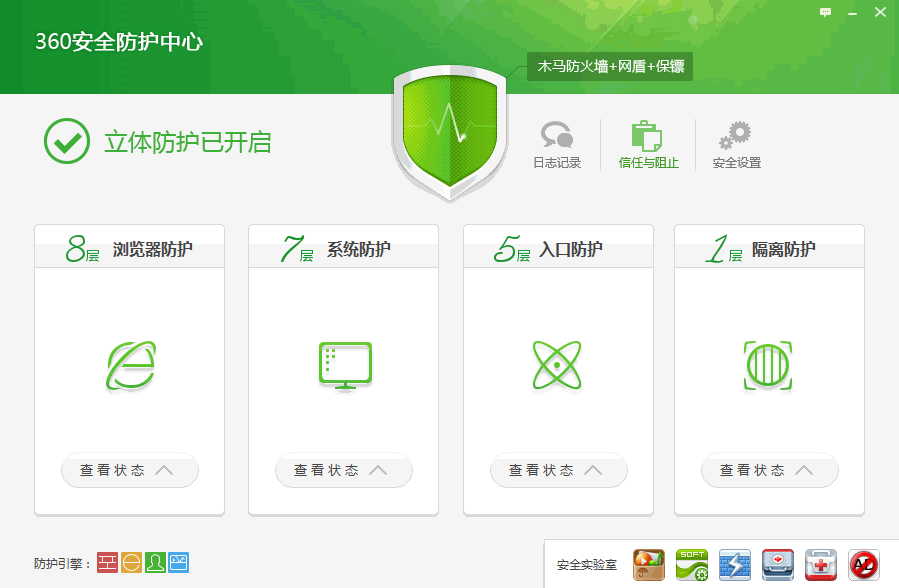Click the 7层 系统防护 card header
The width and height of the screenshot is (899, 588).
click(343, 247)
